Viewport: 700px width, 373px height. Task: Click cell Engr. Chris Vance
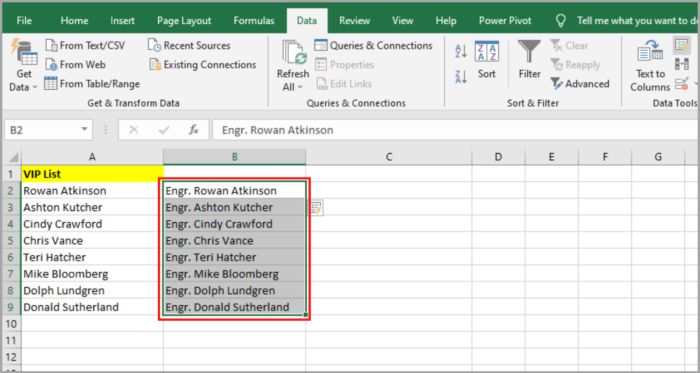234,240
